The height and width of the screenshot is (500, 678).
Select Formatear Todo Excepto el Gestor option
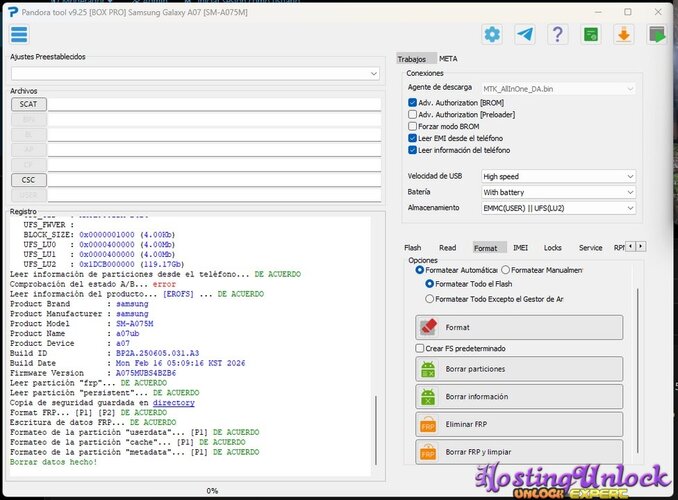pos(429,299)
